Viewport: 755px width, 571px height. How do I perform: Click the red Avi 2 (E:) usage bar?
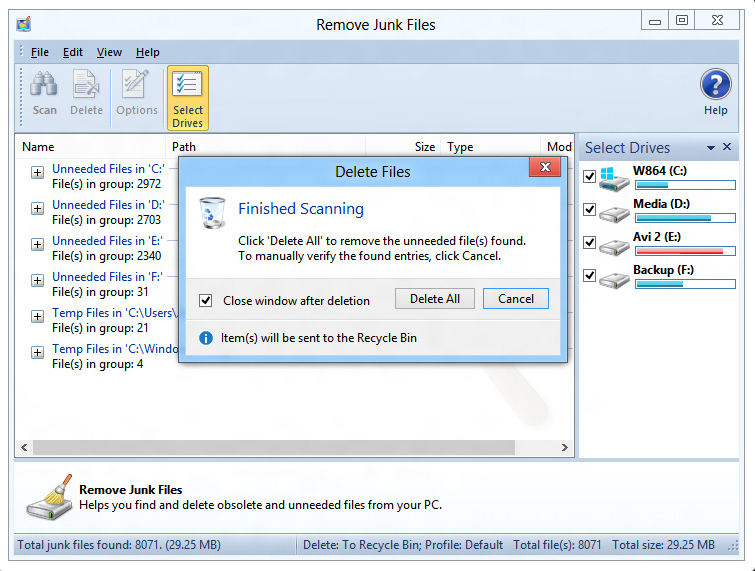(x=685, y=251)
